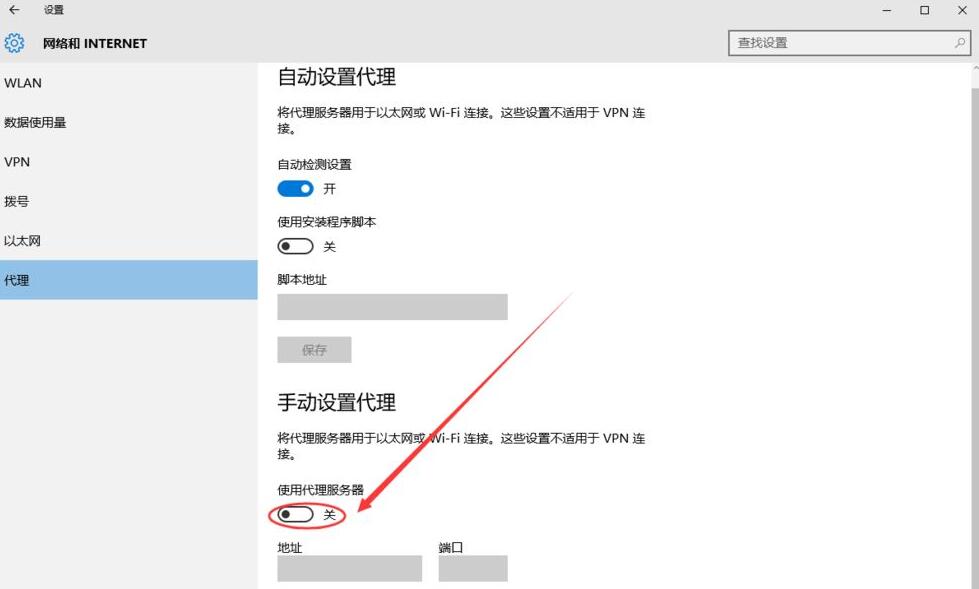Image resolution: width=979 pixels, height=589 pixels.
Task: Enable the 使用安装程序脚本 toggle
Action: [x=296, y=246]
